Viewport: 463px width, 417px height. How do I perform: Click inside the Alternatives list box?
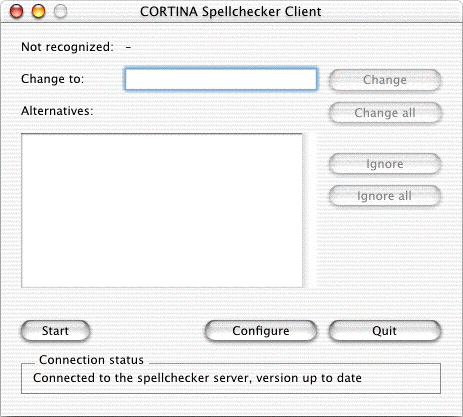click(x=162, y=210)
